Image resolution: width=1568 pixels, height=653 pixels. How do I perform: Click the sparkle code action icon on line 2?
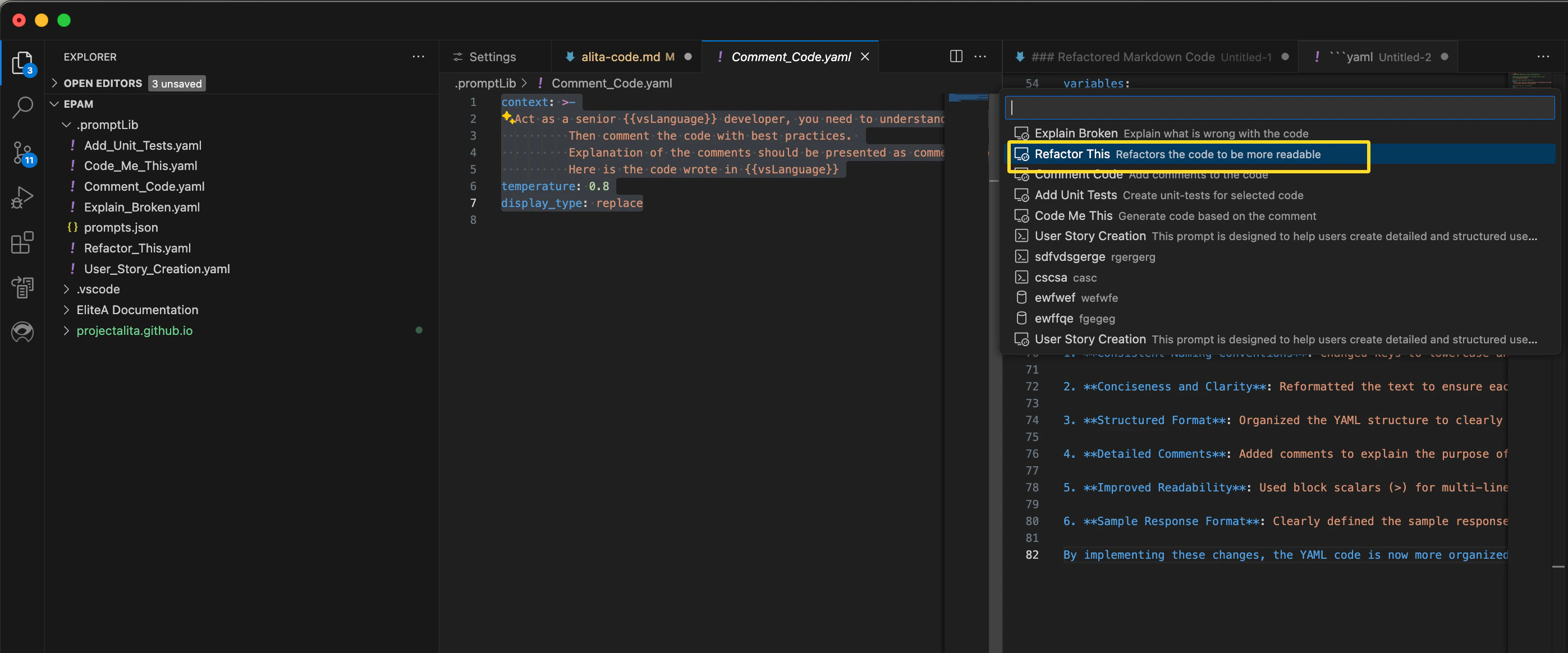click(508, 117)
